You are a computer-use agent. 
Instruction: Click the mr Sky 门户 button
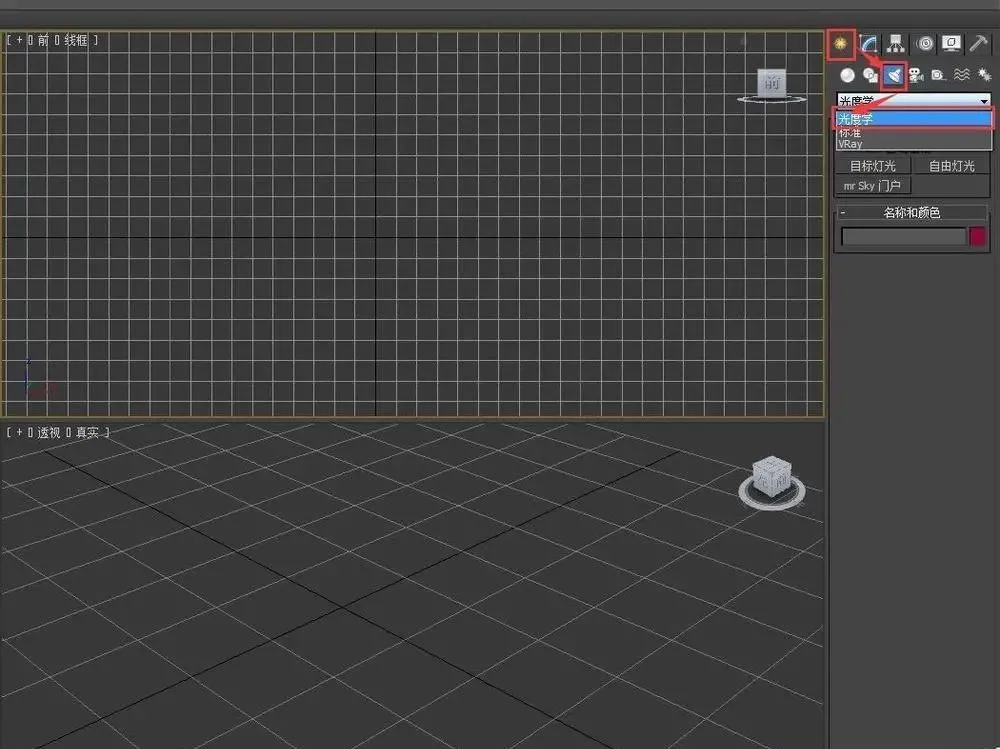[x=872, y=186]
